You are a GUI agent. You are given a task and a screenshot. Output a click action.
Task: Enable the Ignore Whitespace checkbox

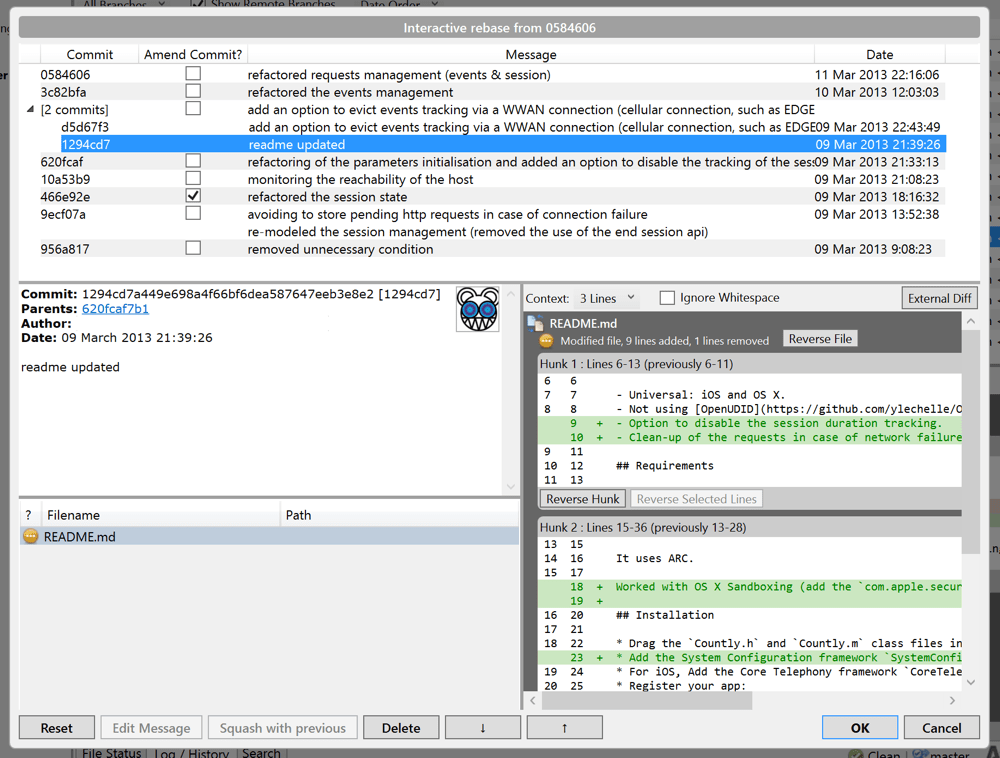[x=667, y=298]
